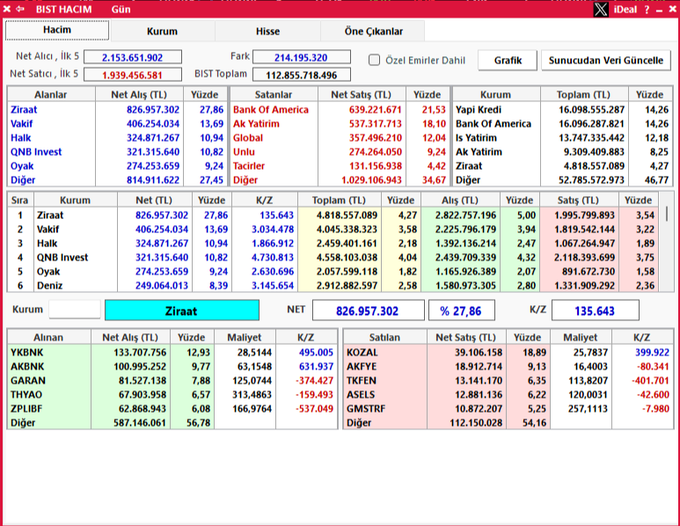Sort by the Alış (TL) column header
This screenshot has height=526, width=680.
pyautogui.click(x=460, y=200)
